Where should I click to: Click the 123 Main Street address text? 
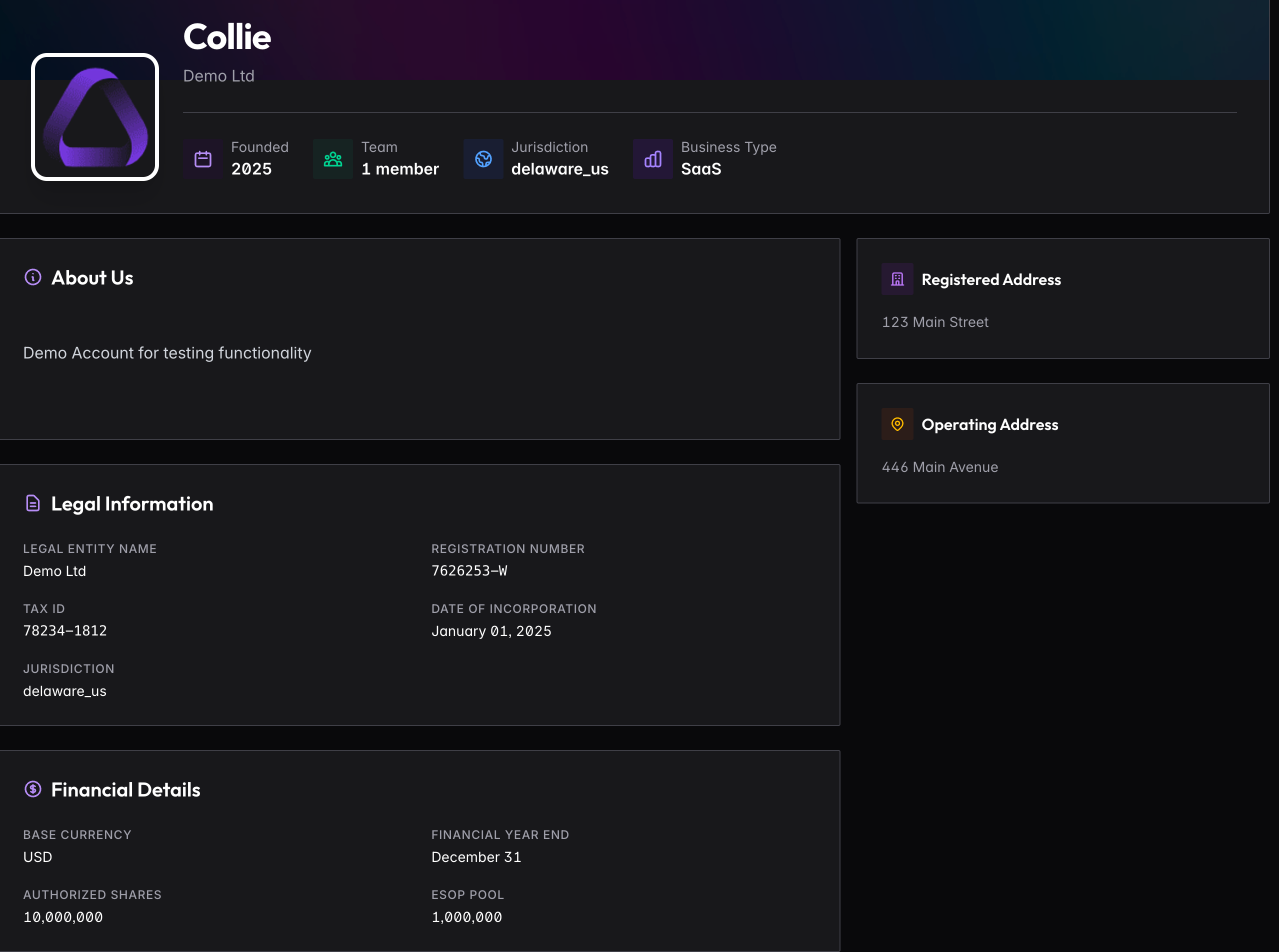pos(935,322)
